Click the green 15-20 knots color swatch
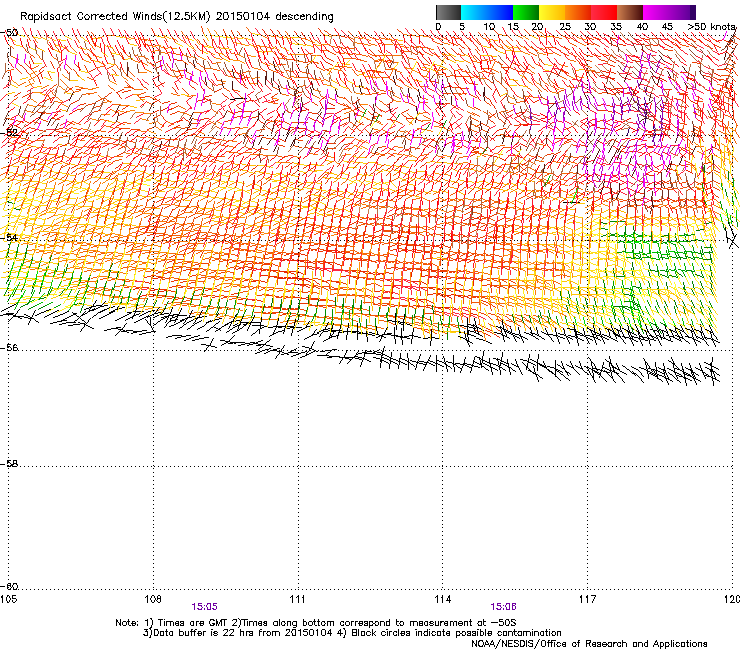The image size is (740, 650). pyautogui.click(x=526, y=12)
